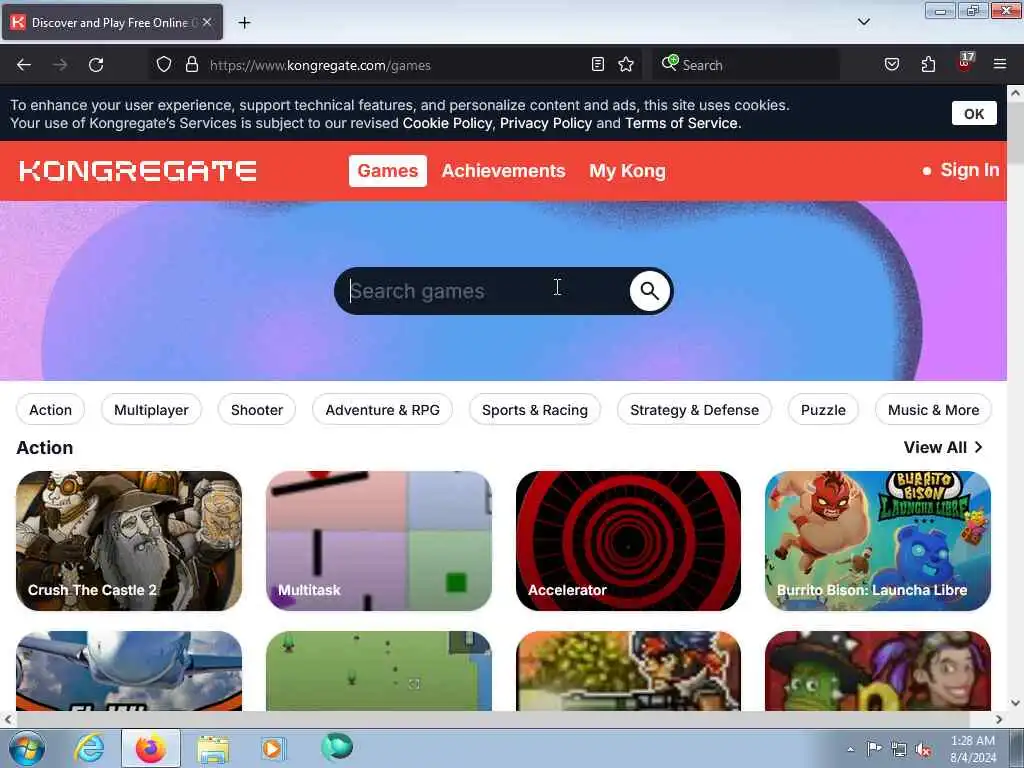Screen dimensions: 1024x768
Task: Close the Discover and Play Free Online tab
Action: tap(207, 22)
